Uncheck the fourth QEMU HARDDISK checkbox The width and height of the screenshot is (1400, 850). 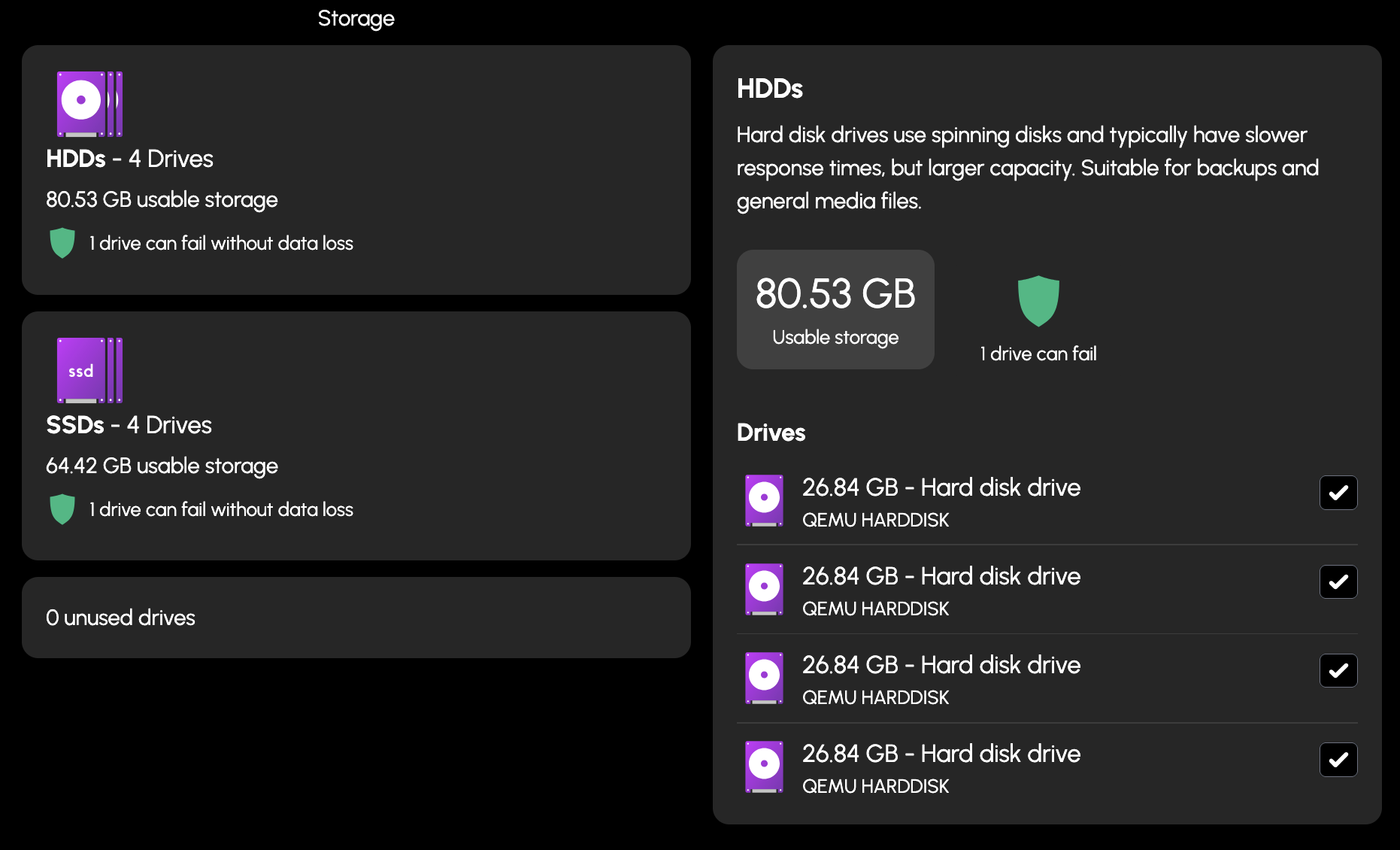point(1338,759)
